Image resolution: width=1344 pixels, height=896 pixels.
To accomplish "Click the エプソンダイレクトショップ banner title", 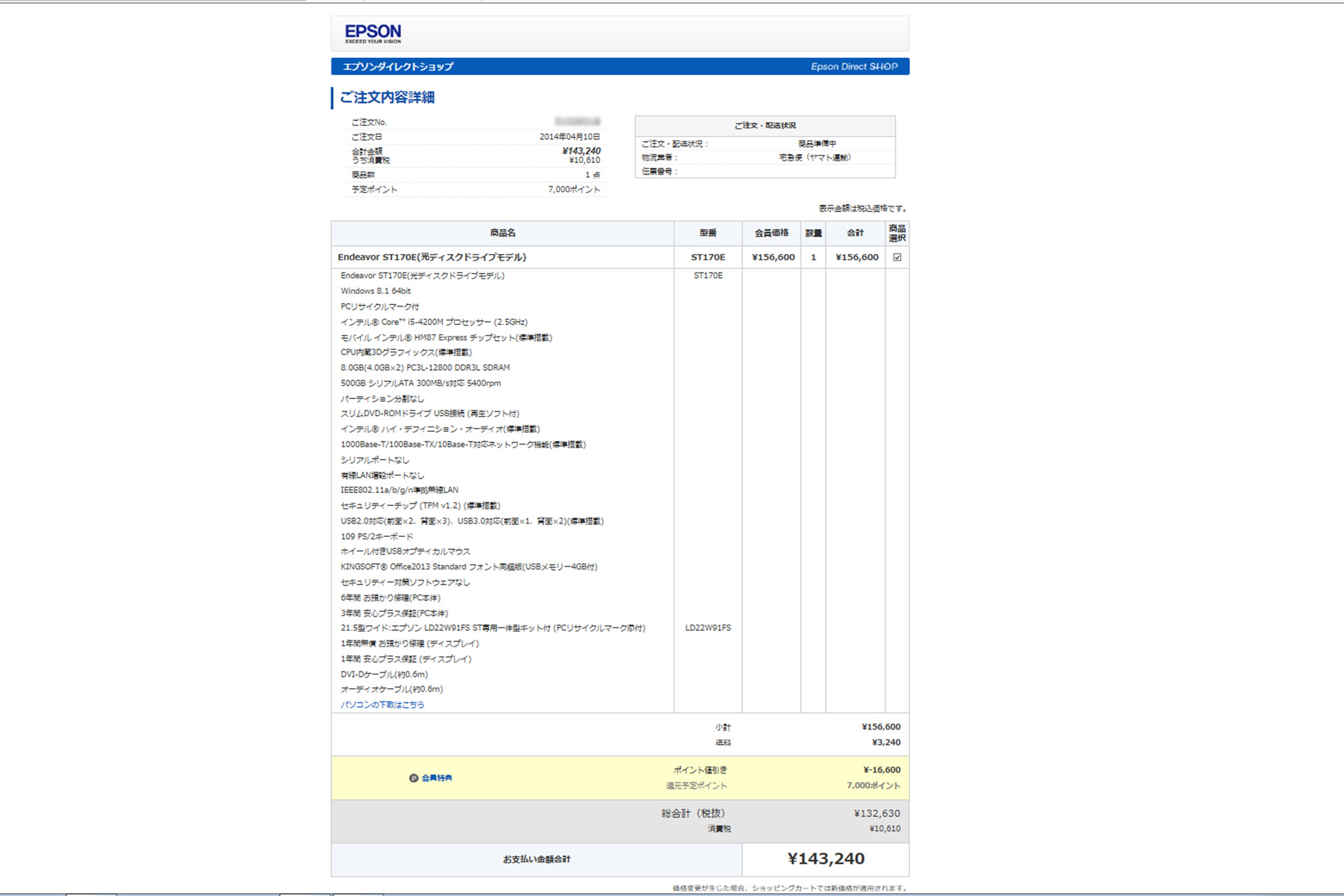I will coord(398,66).
